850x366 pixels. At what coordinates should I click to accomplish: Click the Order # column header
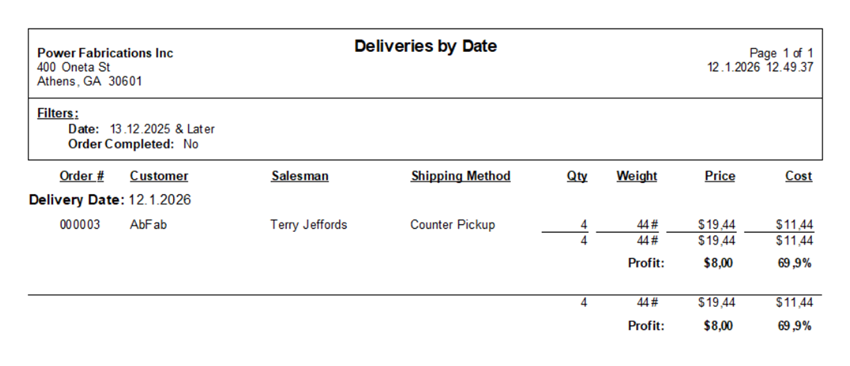(81, 176)
